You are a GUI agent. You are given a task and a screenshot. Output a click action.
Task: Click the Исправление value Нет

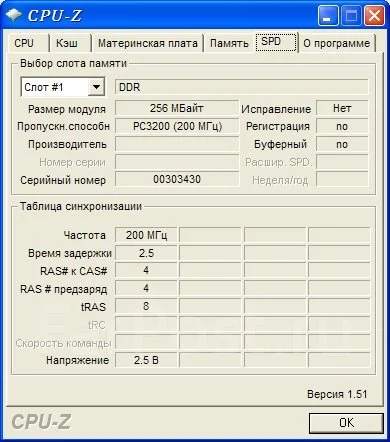pyautogui.click(x=342, y=108)
